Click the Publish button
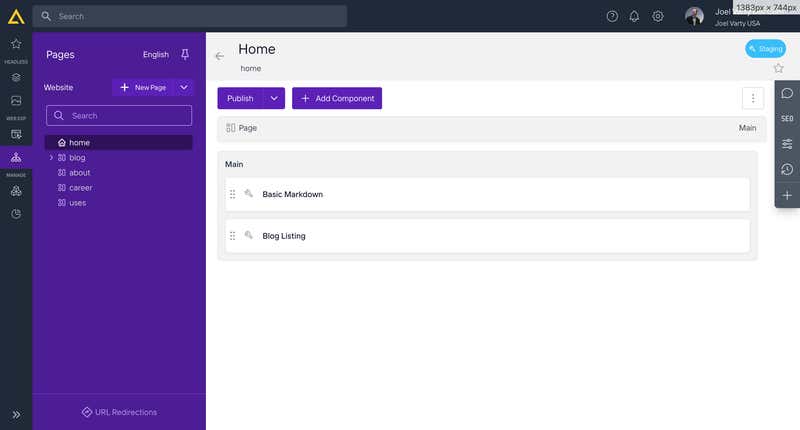Viewport: 800px width, 430px height. [x=240, y=98]
